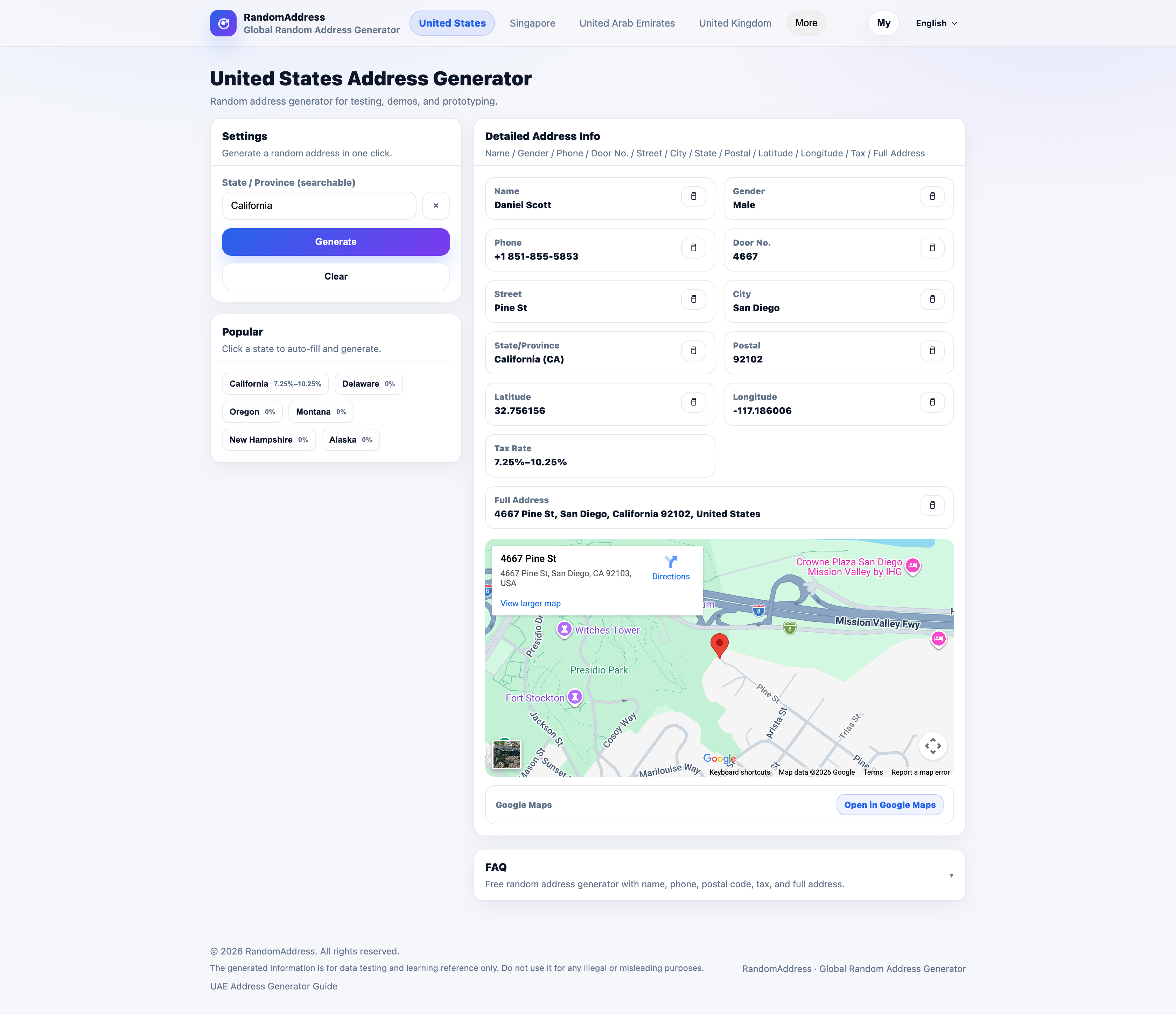Select the Delaware popular state chip
Image resolution: width=1176 pixels, height=1015 pixels.
click(x=368, y=384)
